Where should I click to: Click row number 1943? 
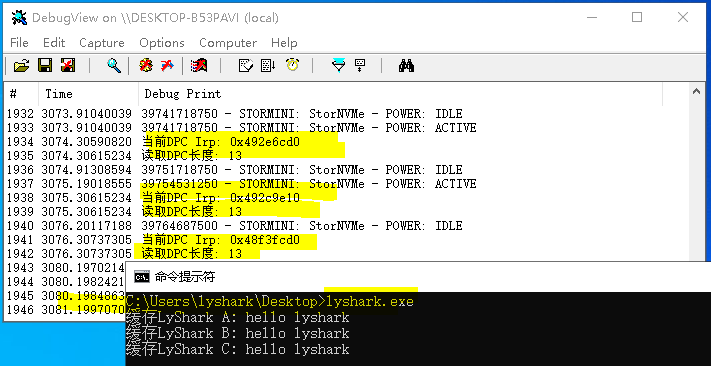(x=20, y=268)
